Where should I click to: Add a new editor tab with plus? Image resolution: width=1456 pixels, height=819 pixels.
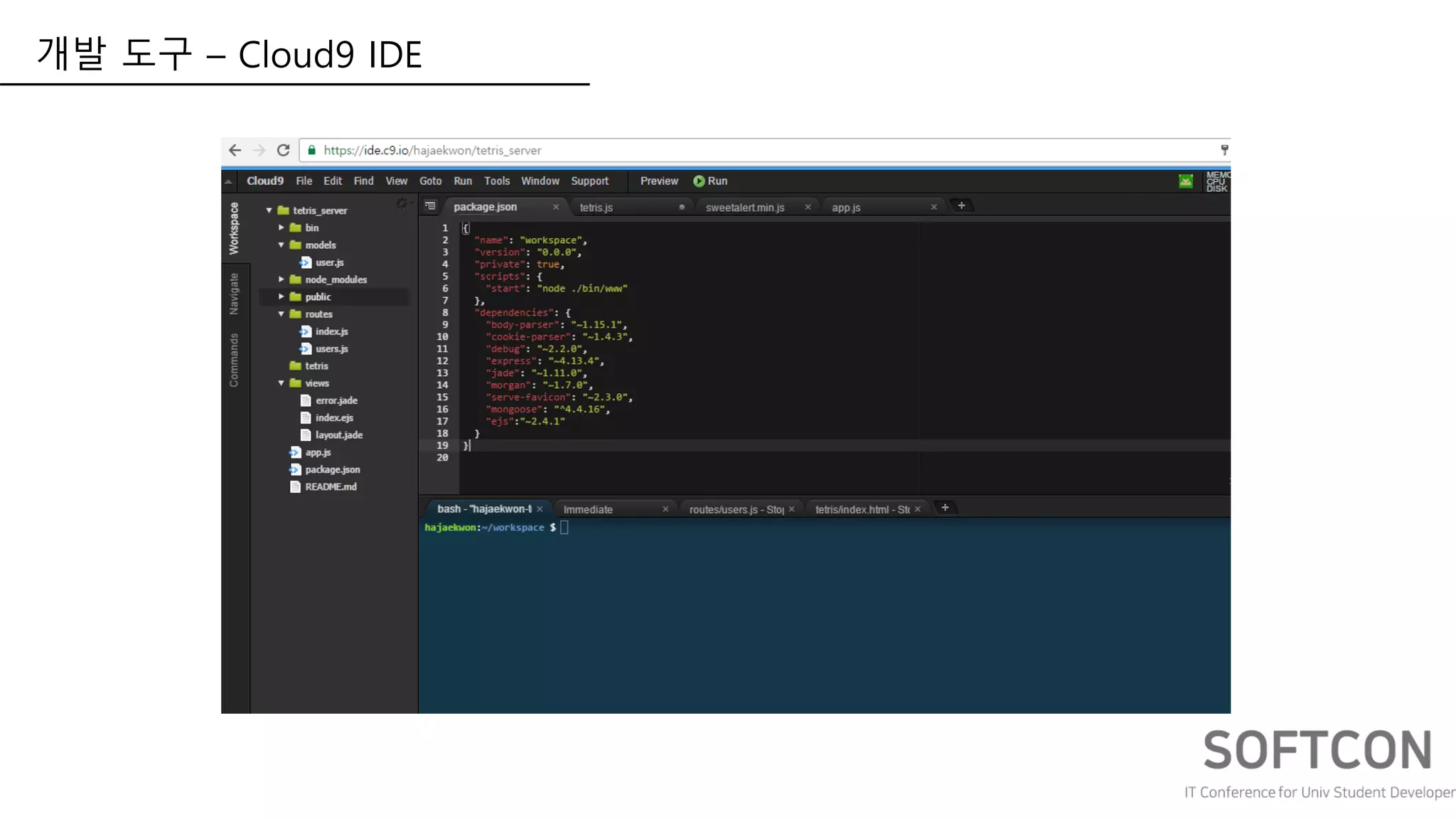(961, 205)
